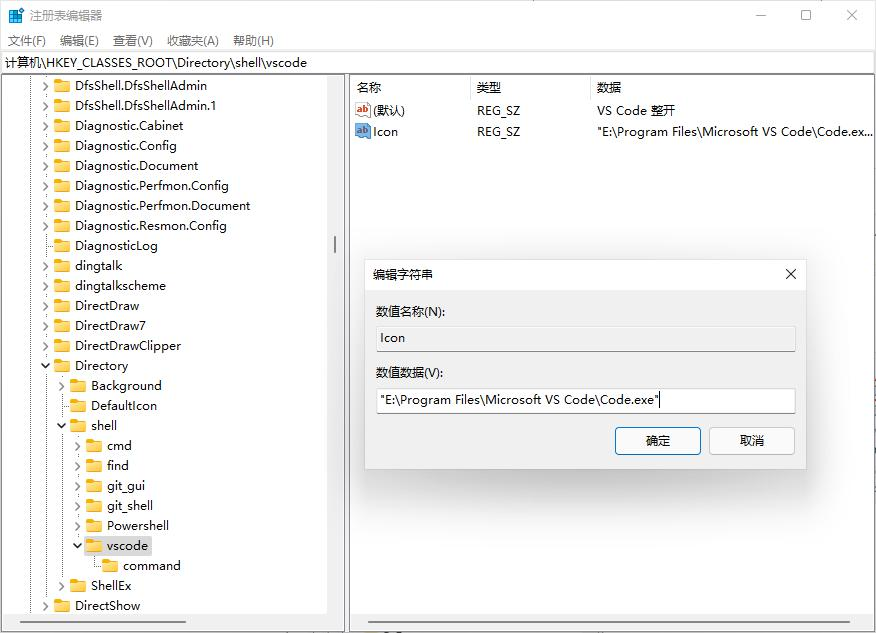Select the Diagnostic.Perfmon.Document key

[163, 206]
